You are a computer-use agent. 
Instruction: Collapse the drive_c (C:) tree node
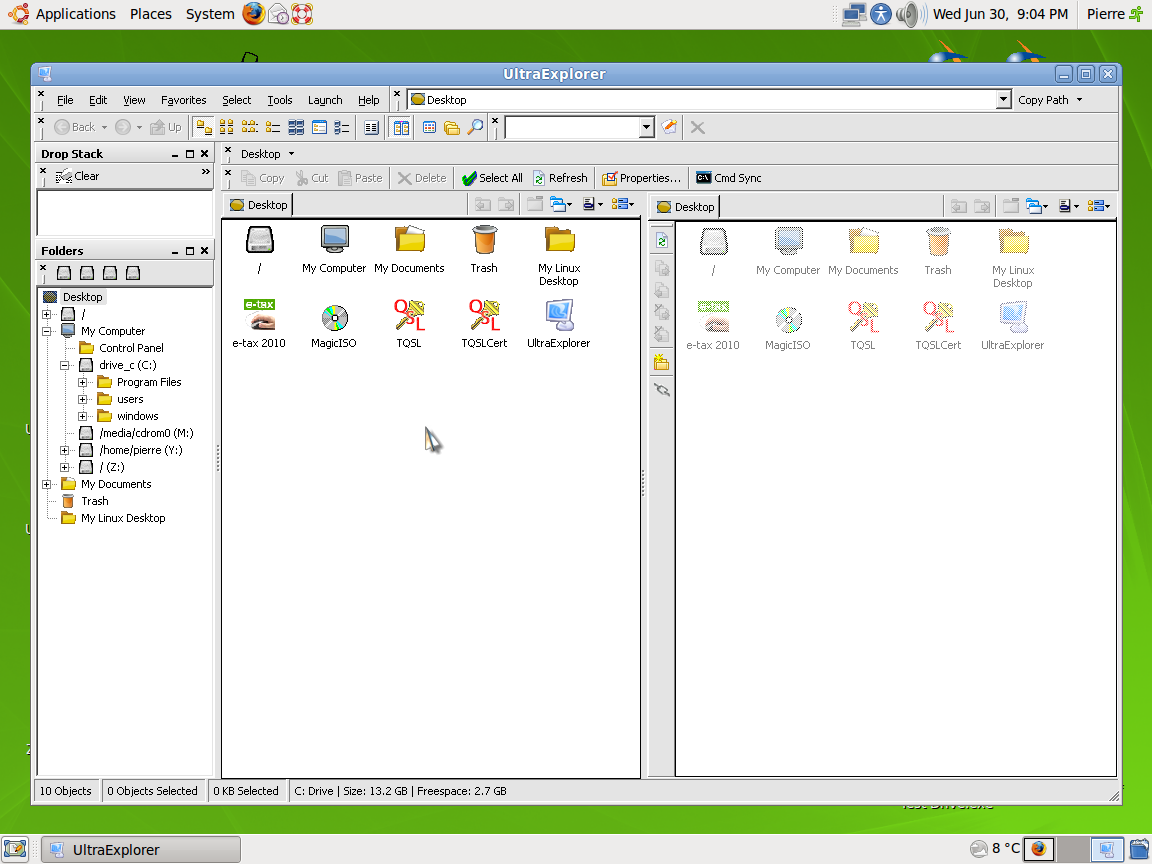pyautogui.click(x=65, y=365)
